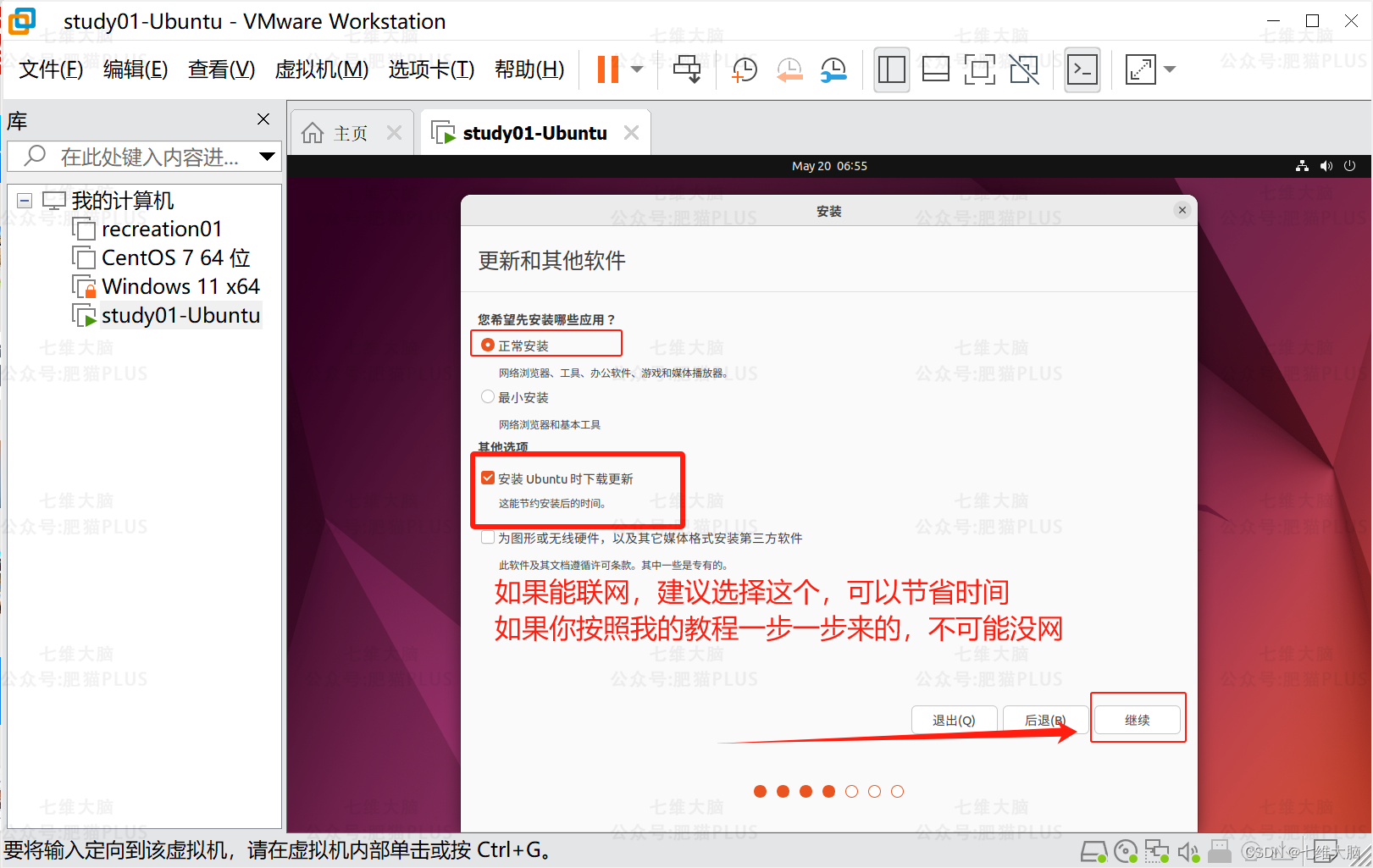Viewport: 1373px width, 868px height.
Task: Click the 继续 button
Action: click(1137, 720)
